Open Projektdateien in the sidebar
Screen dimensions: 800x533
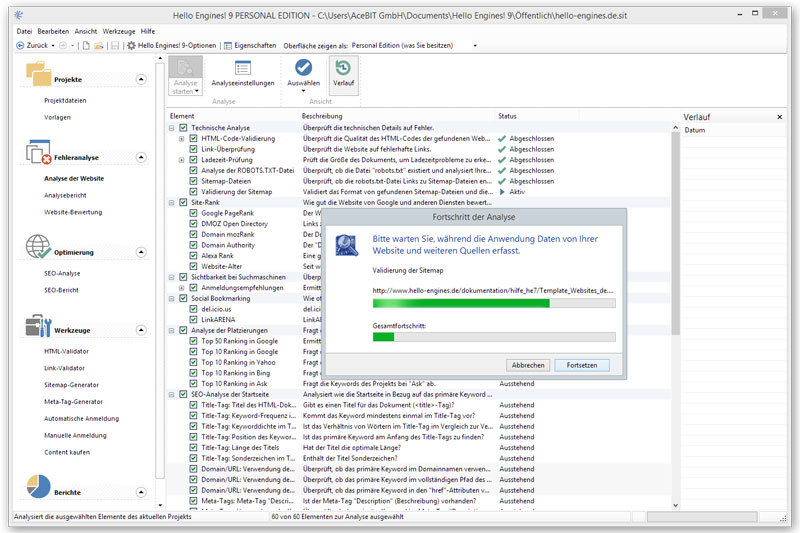point(65,100)
